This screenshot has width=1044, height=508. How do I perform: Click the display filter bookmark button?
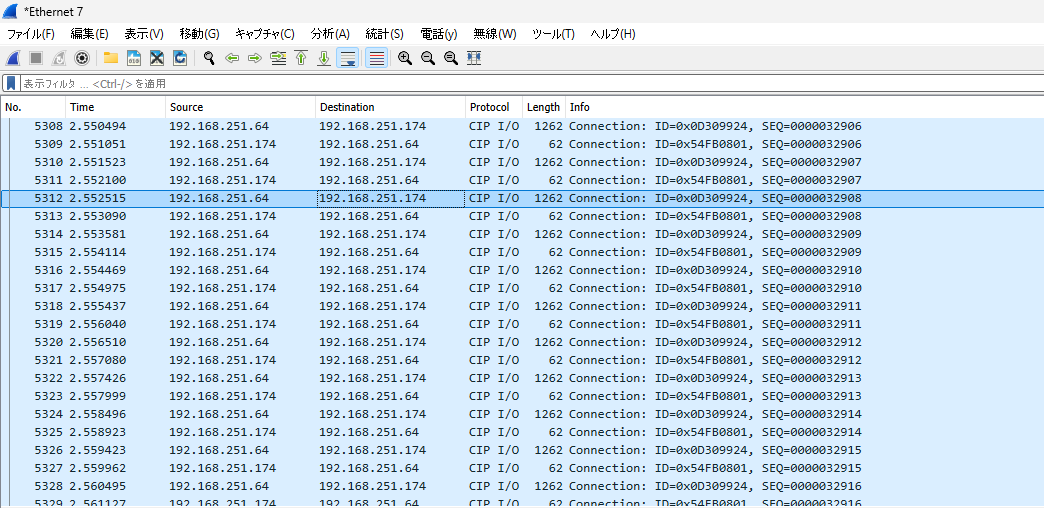point(11,84)
